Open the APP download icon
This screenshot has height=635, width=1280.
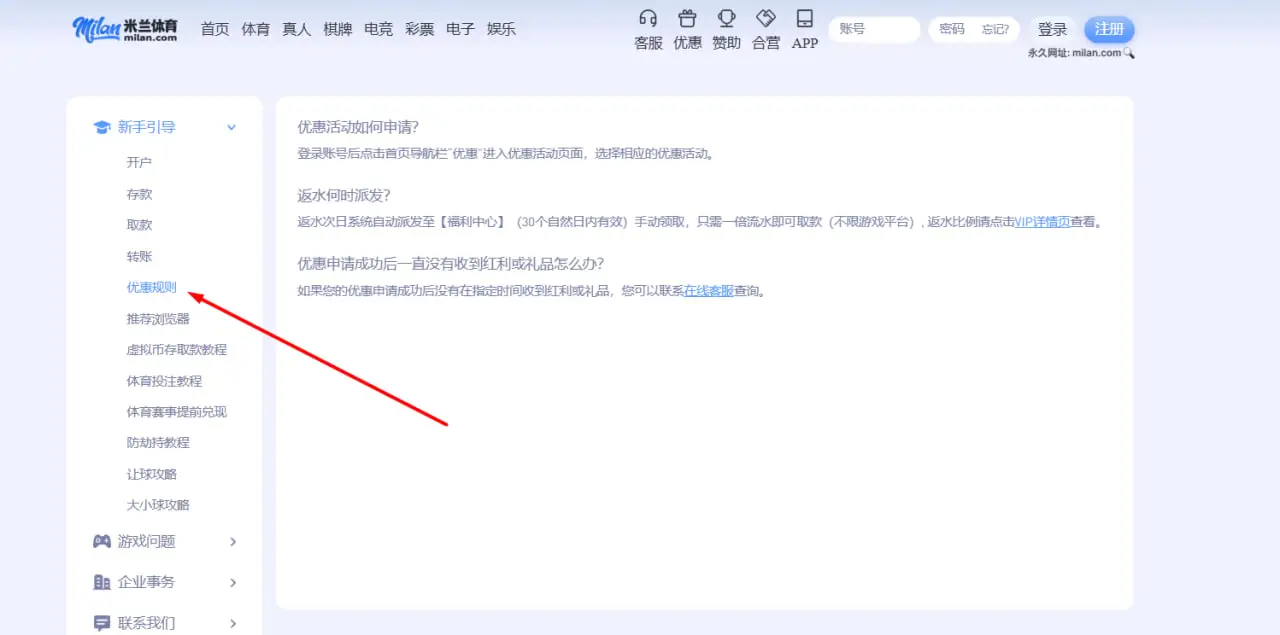[804, 20]
